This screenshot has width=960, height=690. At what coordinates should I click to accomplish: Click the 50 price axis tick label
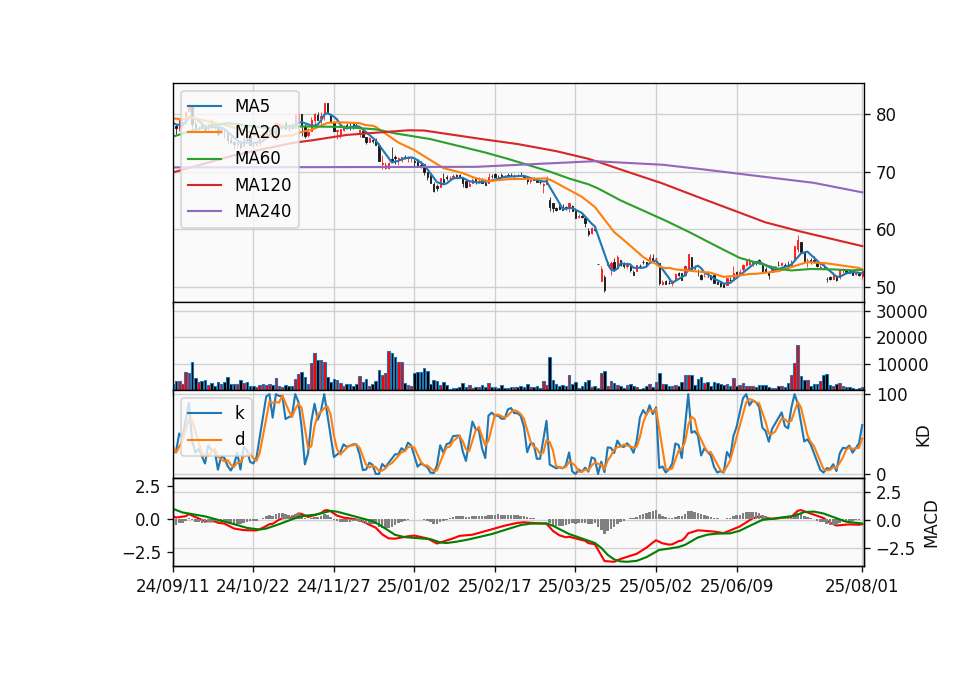coord(885,288)
